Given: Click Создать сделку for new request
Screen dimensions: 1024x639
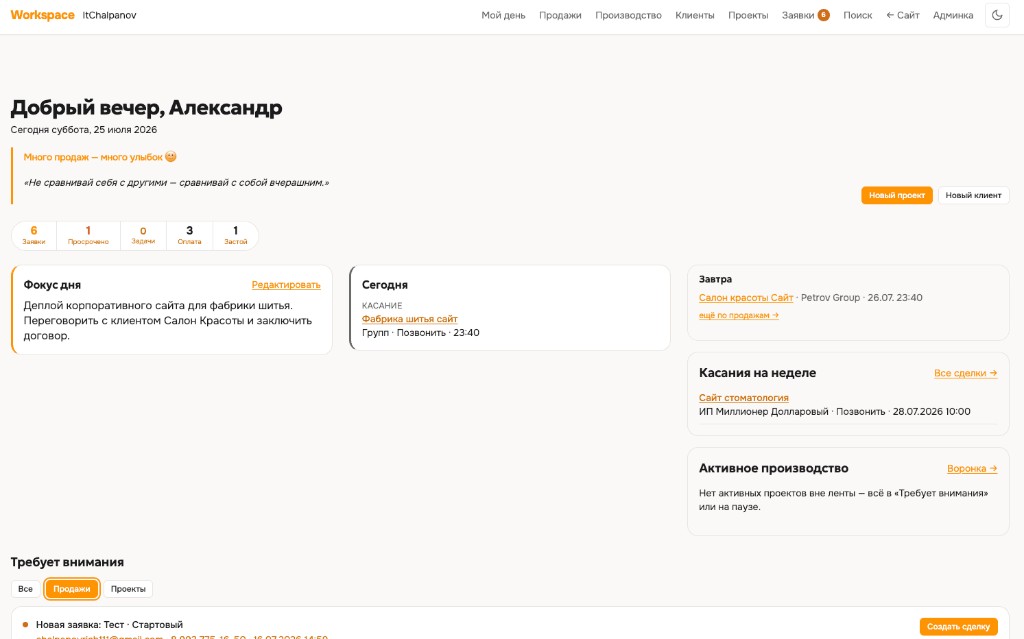Looking at the screenshot, I should click(x=958, y=627).
